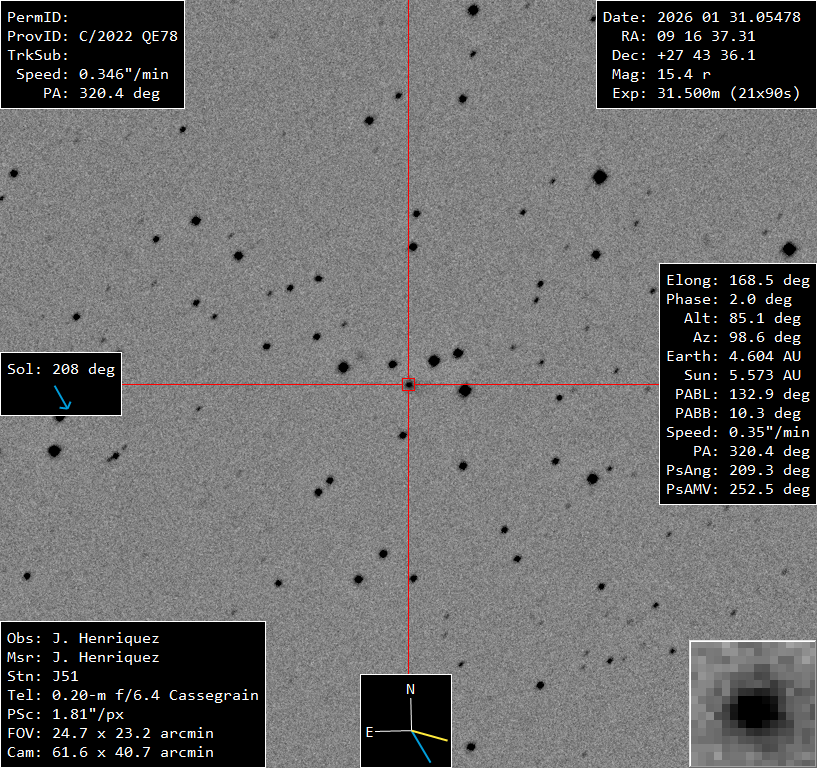Viewport: 817px width, 768px height.
Task: Click the Sol: 208 deg label
Action: [61, 369]
